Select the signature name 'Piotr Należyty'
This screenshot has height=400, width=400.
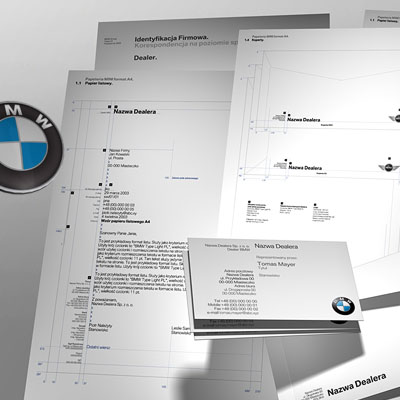(101, 325)
